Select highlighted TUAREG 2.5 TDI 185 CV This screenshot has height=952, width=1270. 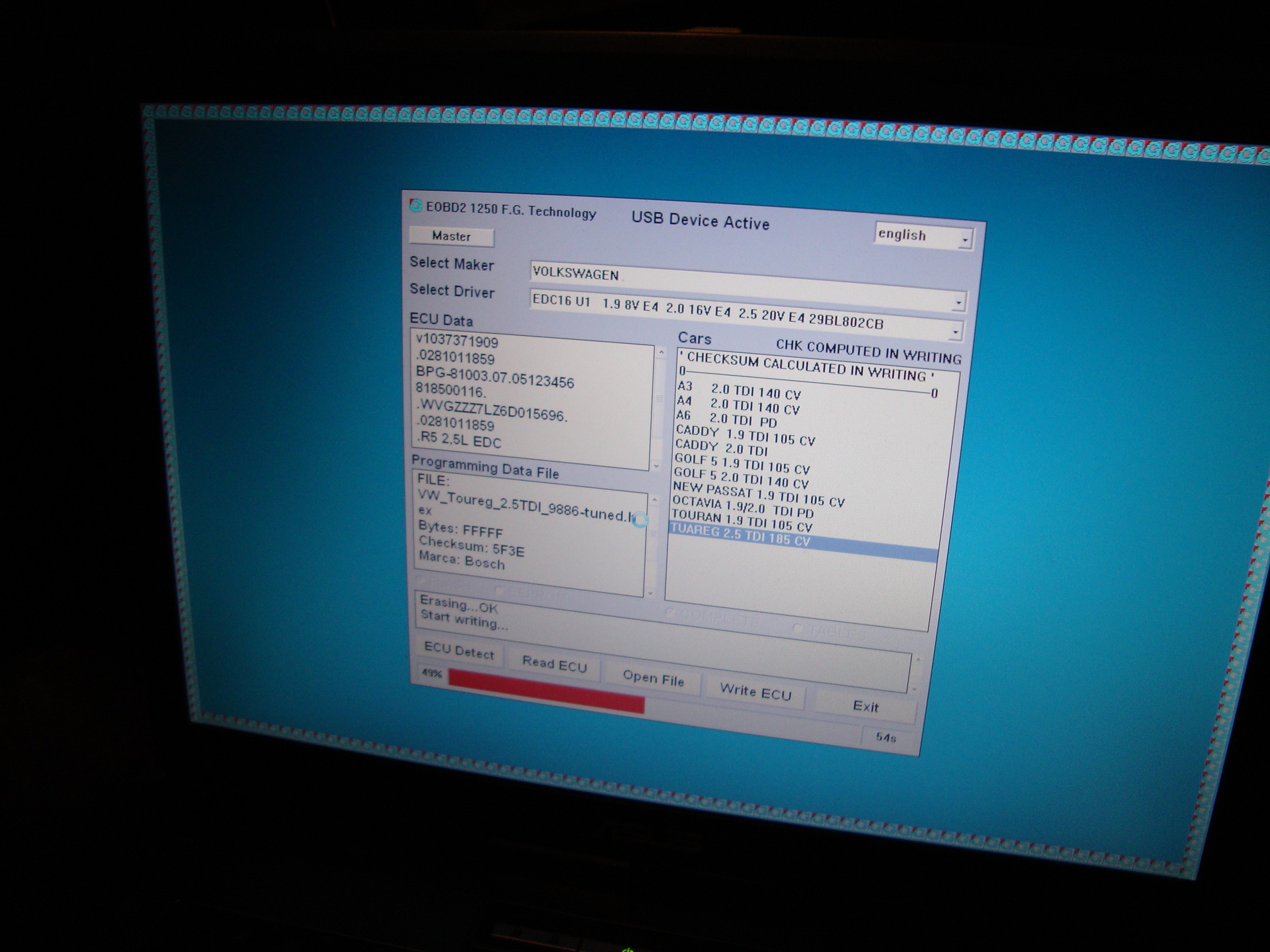pyautogui.click(x=804, y=541)
